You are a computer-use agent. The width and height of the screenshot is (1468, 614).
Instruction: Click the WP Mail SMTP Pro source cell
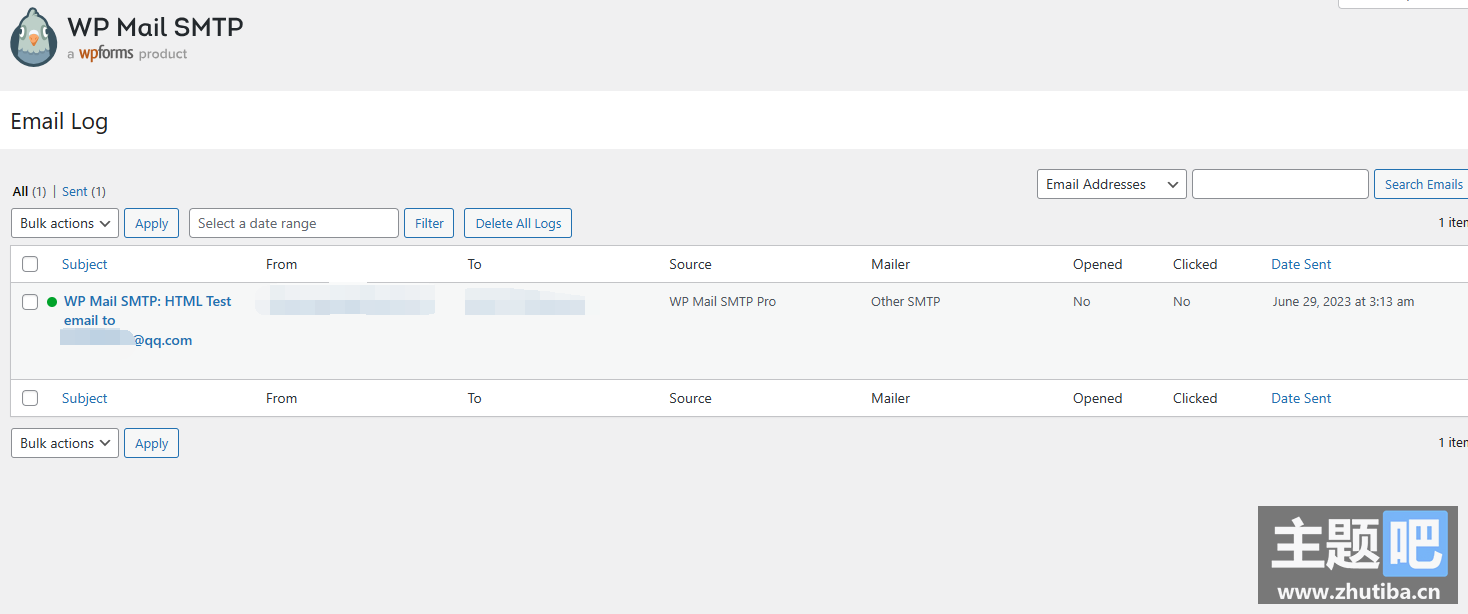[722, 301]
